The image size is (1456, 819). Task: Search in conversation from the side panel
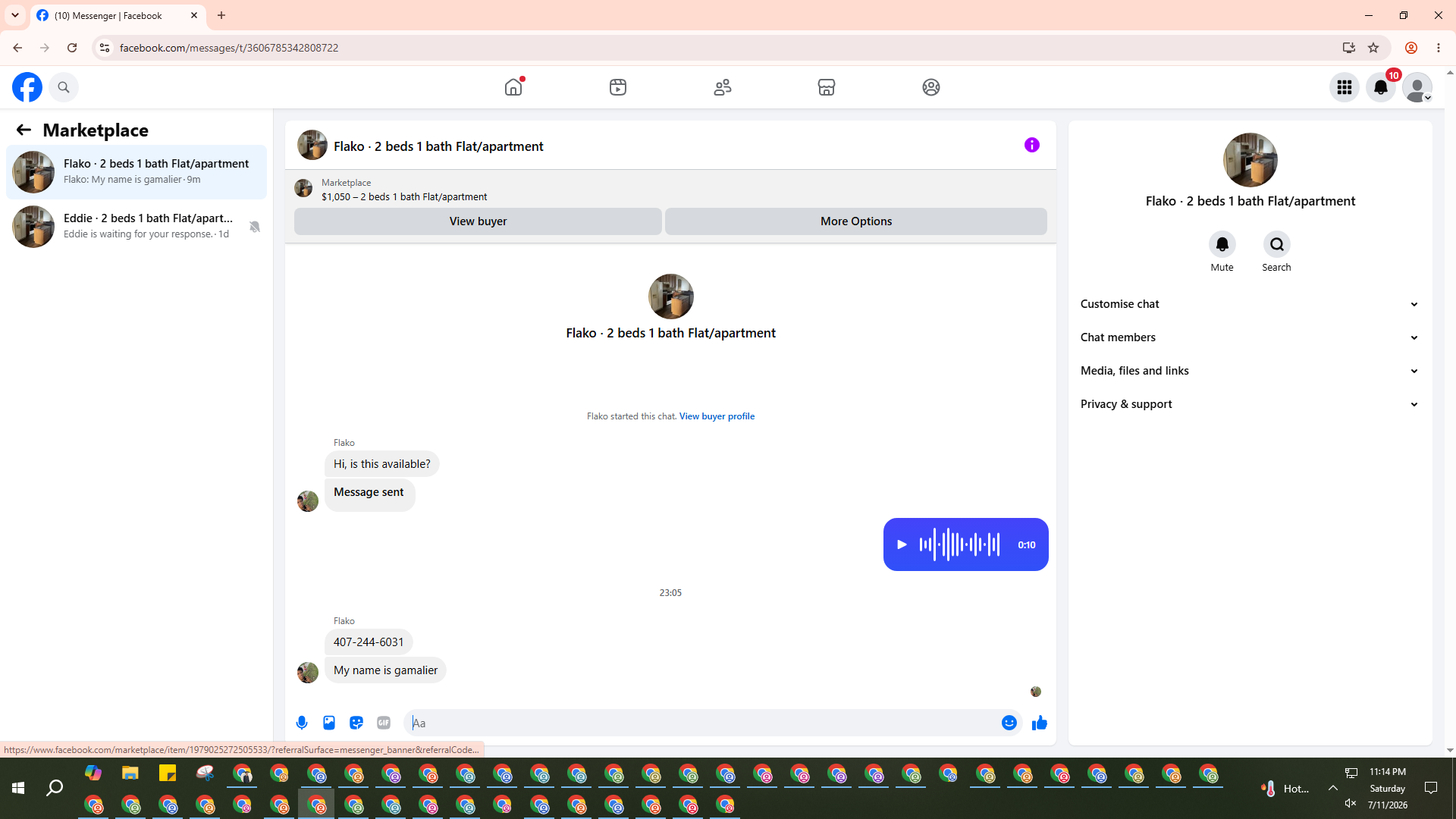pyautogui.click(x=1277, y=244)
